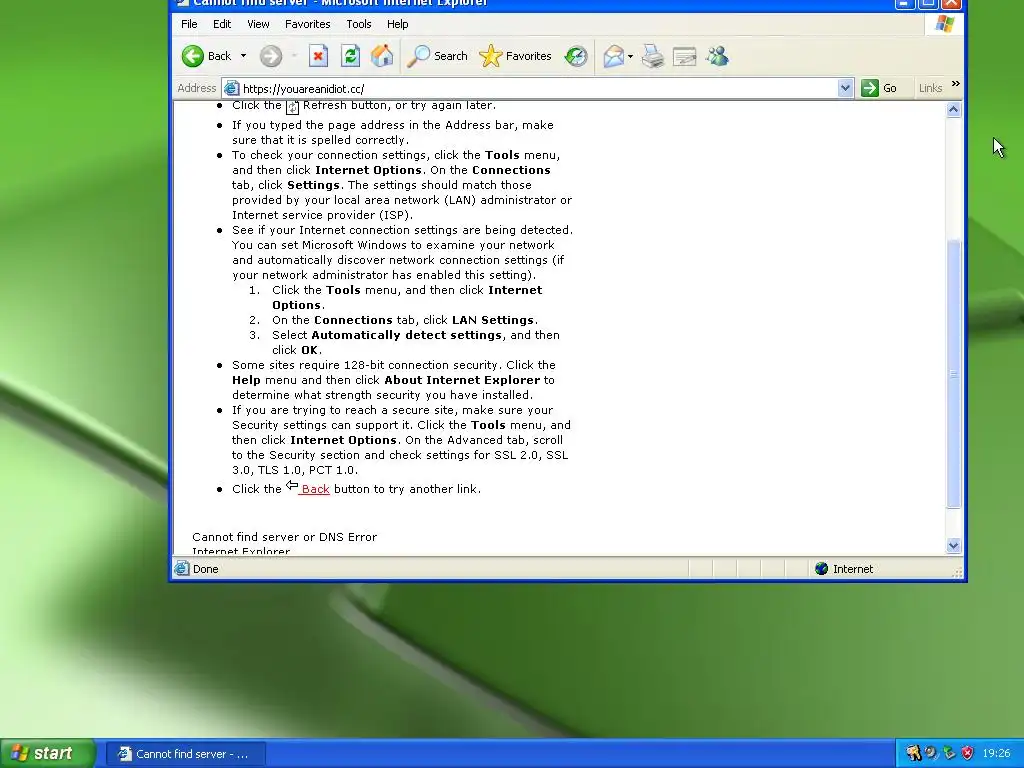Go to Home page icon
This screenshot has height=768, width=1024.
point(382,56)
